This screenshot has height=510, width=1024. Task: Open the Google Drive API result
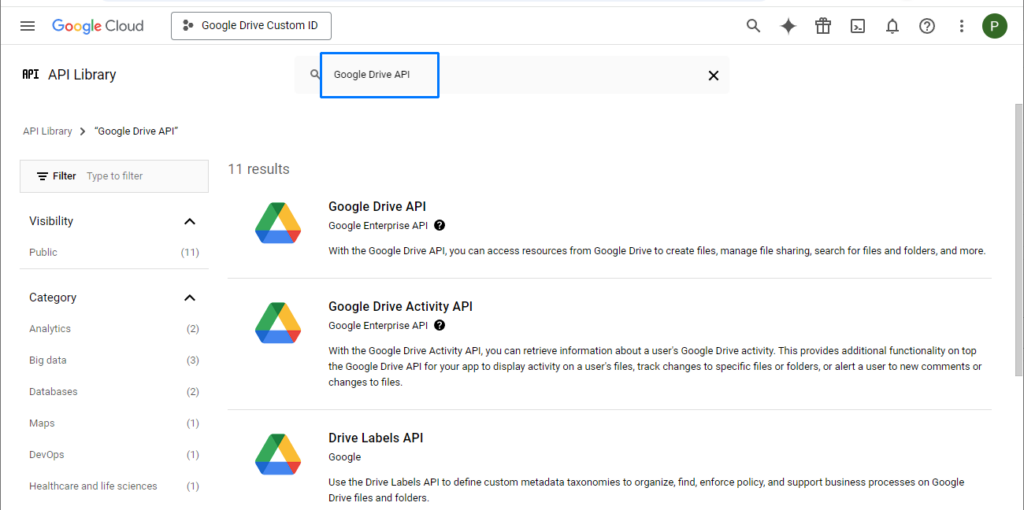point(377,206)
